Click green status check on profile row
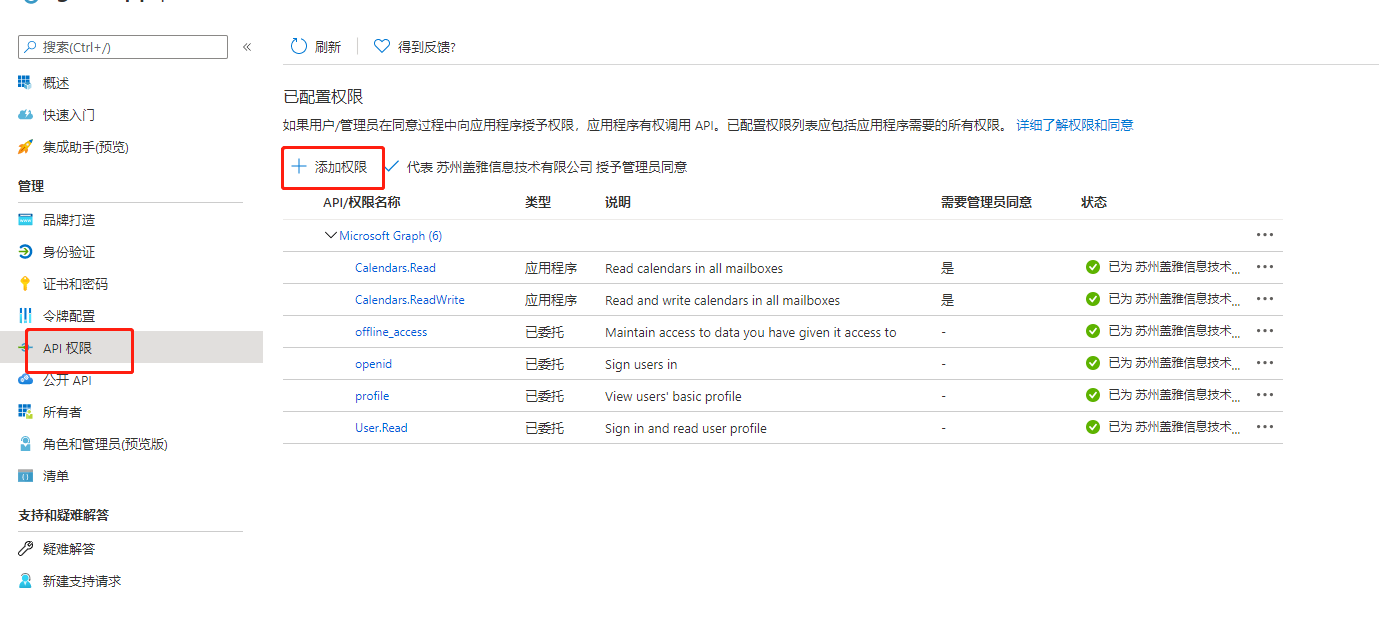 (x=1093, y=395)
